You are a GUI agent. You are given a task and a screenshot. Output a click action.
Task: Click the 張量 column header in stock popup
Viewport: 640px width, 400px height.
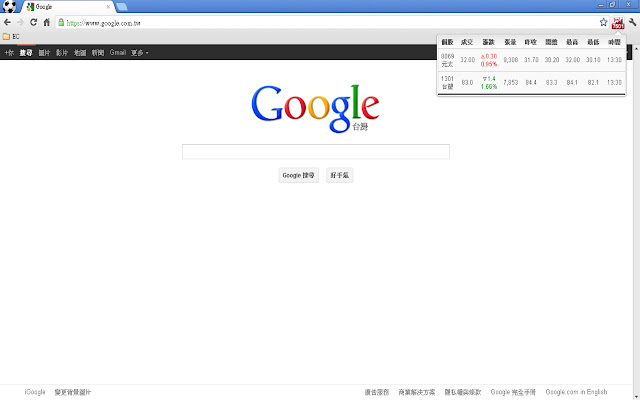coord(510,42)
